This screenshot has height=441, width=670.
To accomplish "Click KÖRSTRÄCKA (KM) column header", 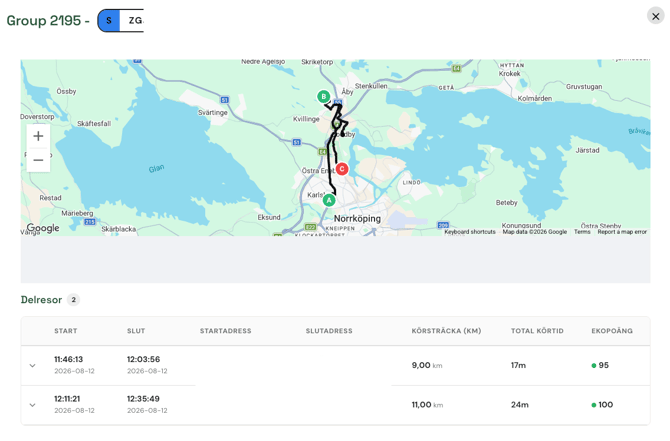I will point(446,331).
